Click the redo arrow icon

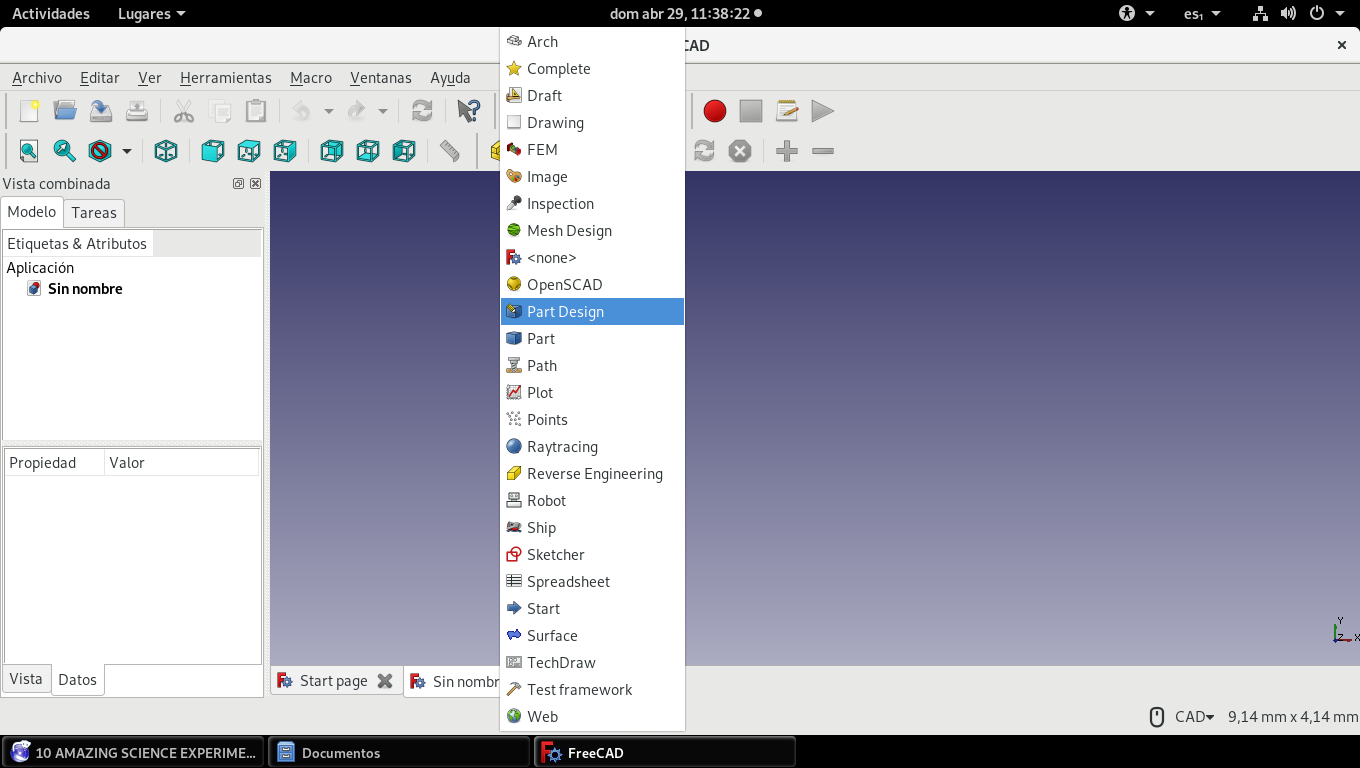coord(357,111)
